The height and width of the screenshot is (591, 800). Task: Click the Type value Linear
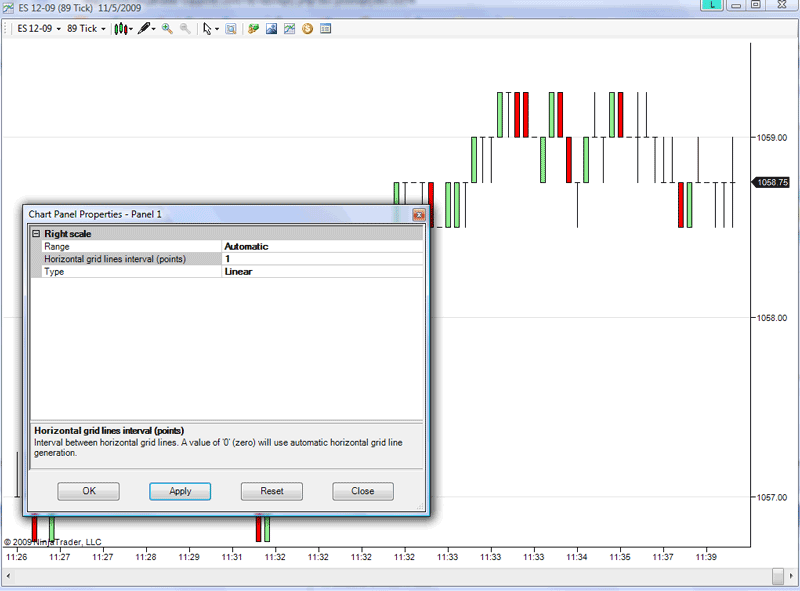point(323,272)
